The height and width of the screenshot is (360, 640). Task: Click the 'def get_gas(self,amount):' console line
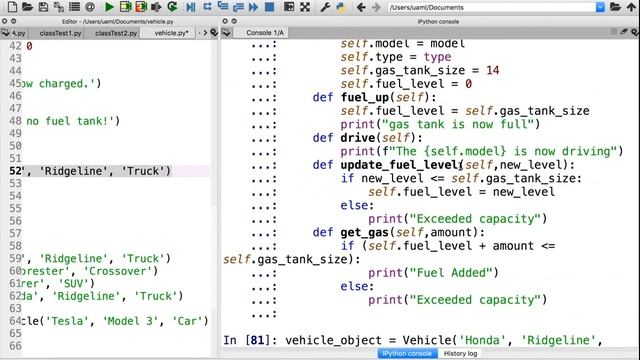point(398,232)
